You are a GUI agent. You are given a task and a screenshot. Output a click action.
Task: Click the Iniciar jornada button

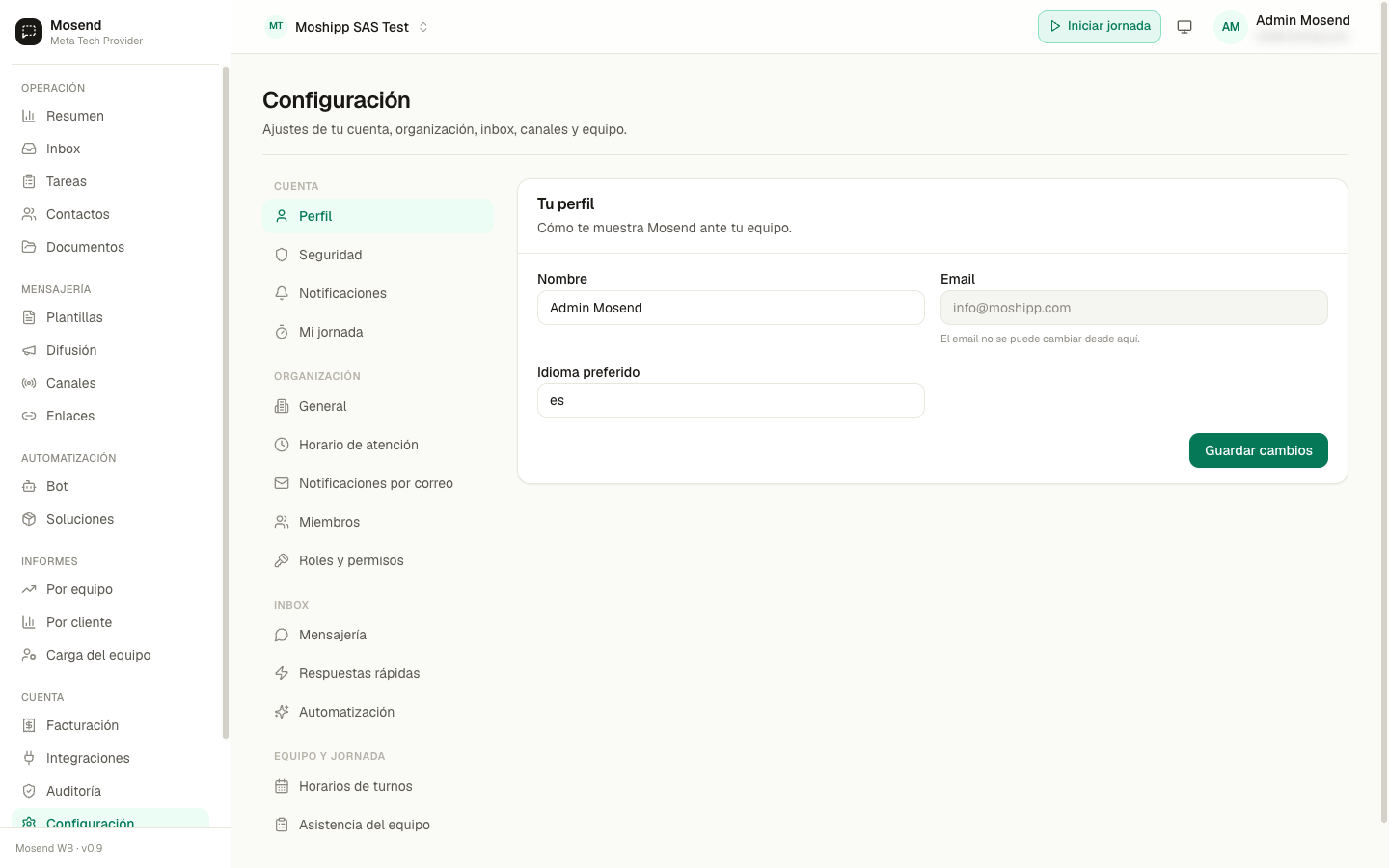click(x=1100, y=26)
